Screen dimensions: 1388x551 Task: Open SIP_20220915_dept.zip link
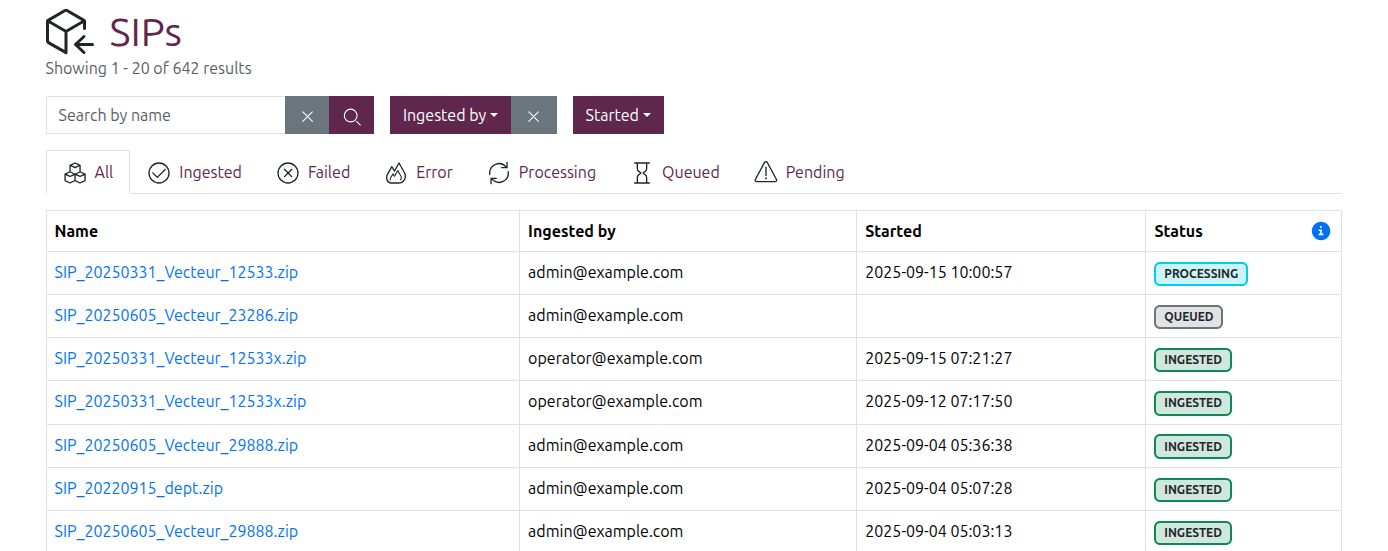pyautogui.click(x=138, y=488)
